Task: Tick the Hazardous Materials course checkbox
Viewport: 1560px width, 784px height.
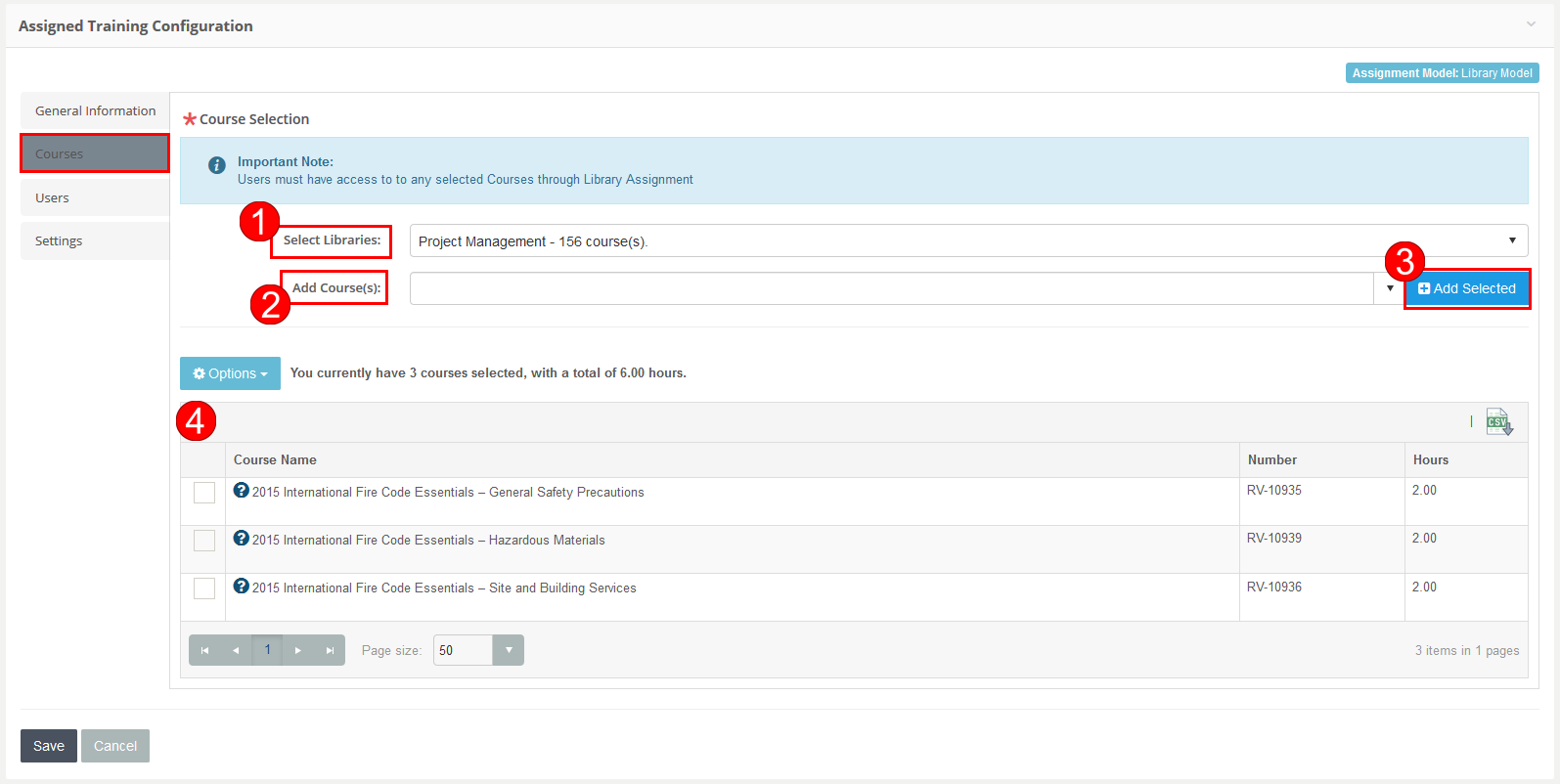Action: tap(204, 541)
